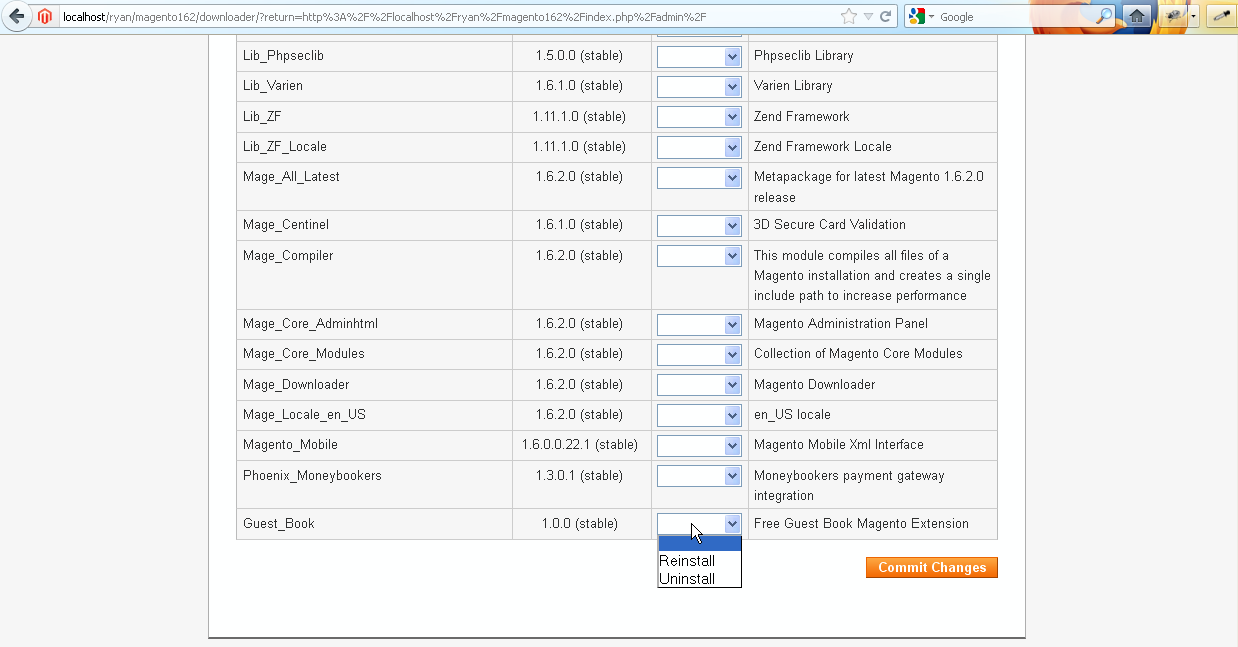The height and width of the screenshot is (647, 1238).
Task: Expand the Mage_Compiler action dropdown
Action: 698,256
